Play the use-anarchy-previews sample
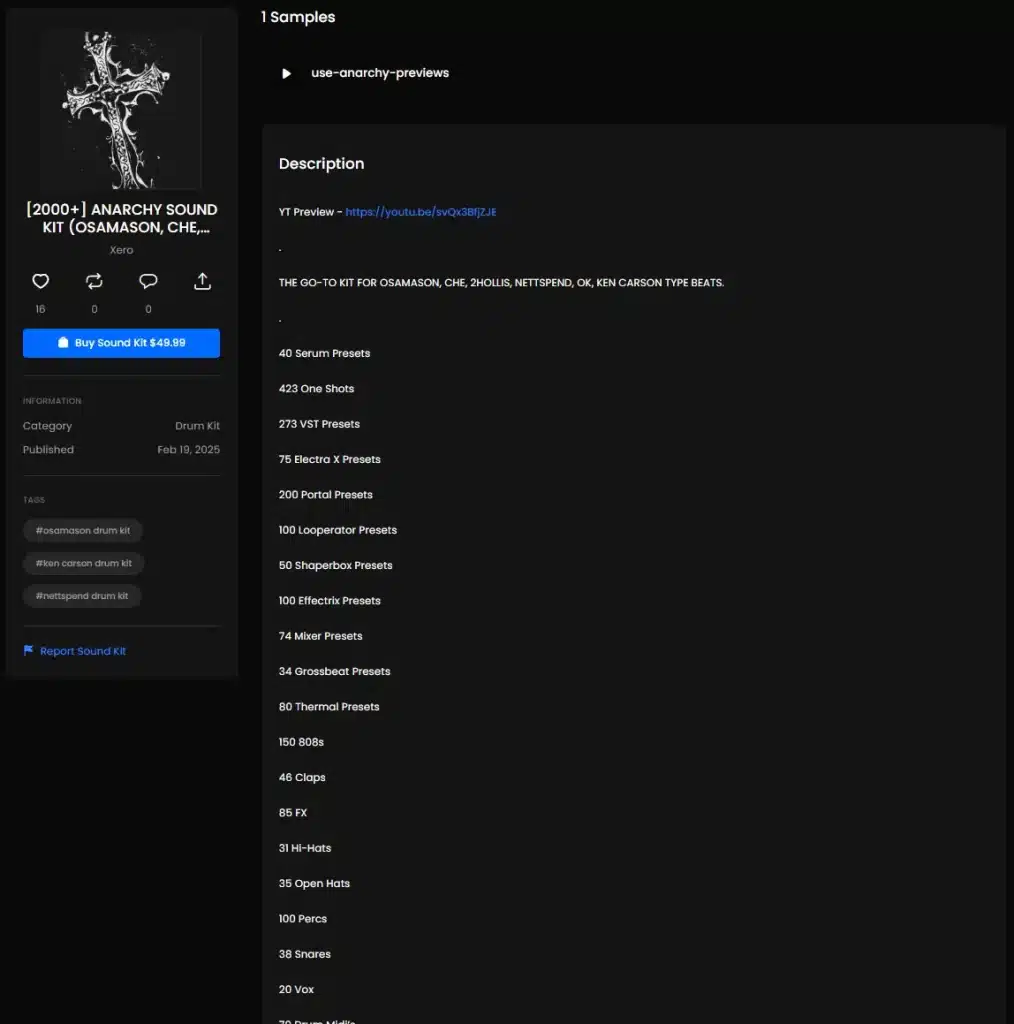This screenshot has width=1014, height=1024. click(286, 73)
